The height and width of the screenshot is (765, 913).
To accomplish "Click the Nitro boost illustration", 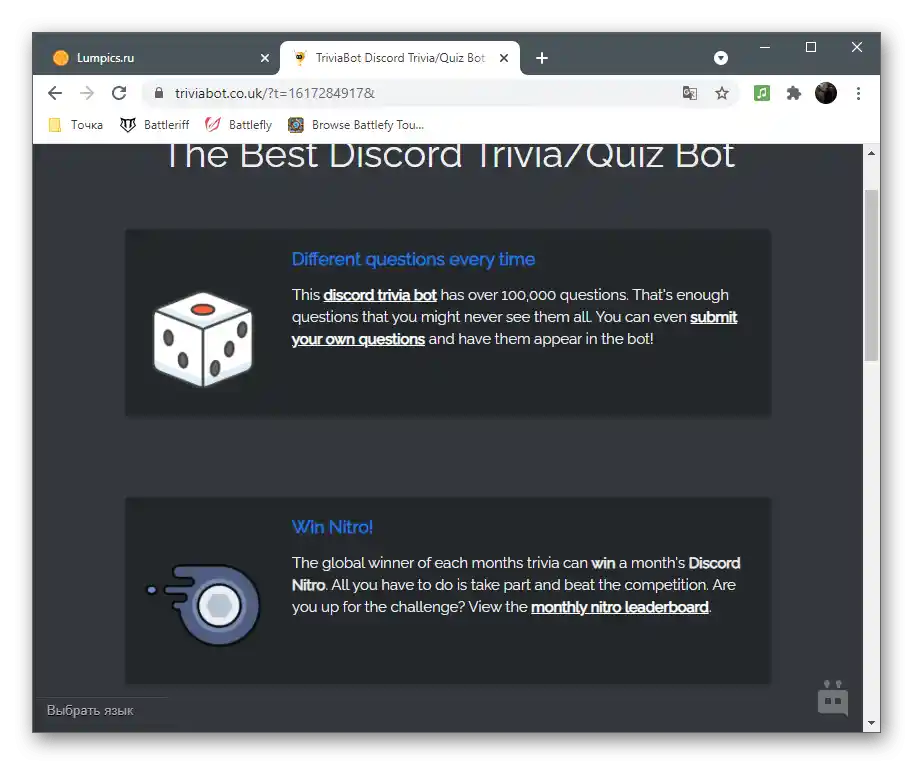I will point(203,605).
